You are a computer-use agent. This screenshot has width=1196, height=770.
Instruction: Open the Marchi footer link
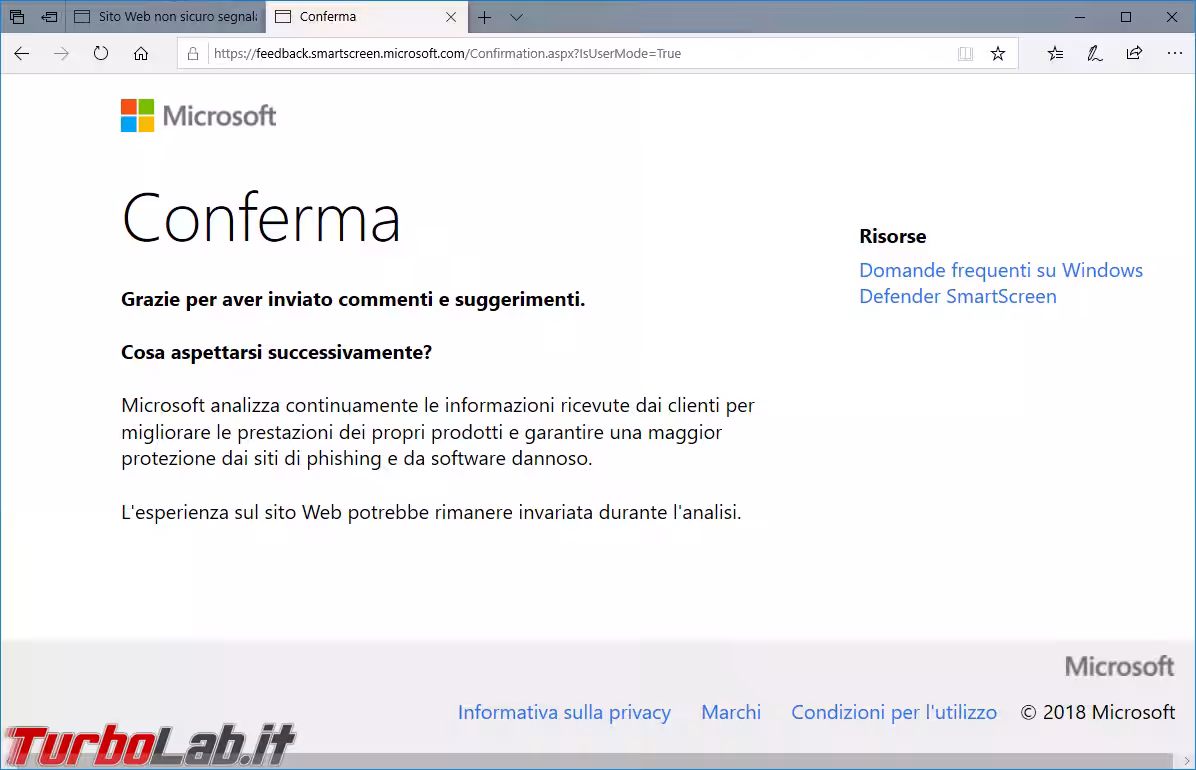click(x=731, y=712)
